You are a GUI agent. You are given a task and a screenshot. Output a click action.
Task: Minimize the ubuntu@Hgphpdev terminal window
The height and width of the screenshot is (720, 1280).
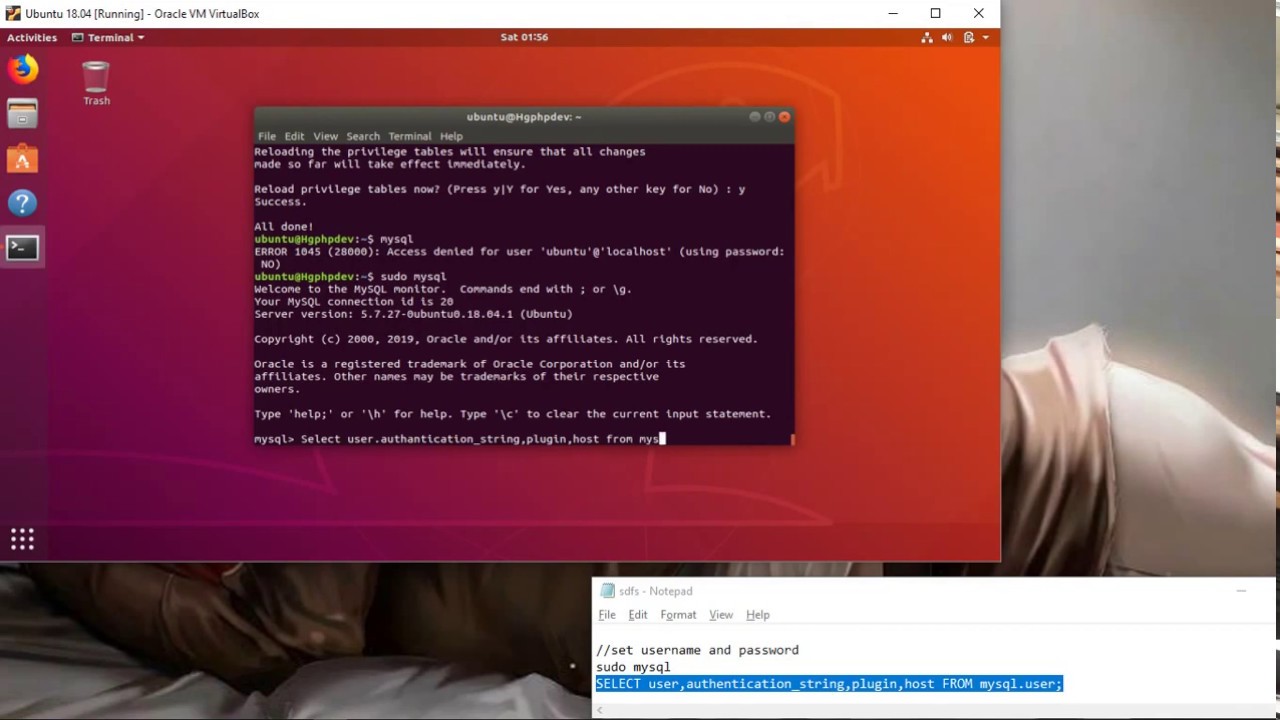click(x=755, y=117)
